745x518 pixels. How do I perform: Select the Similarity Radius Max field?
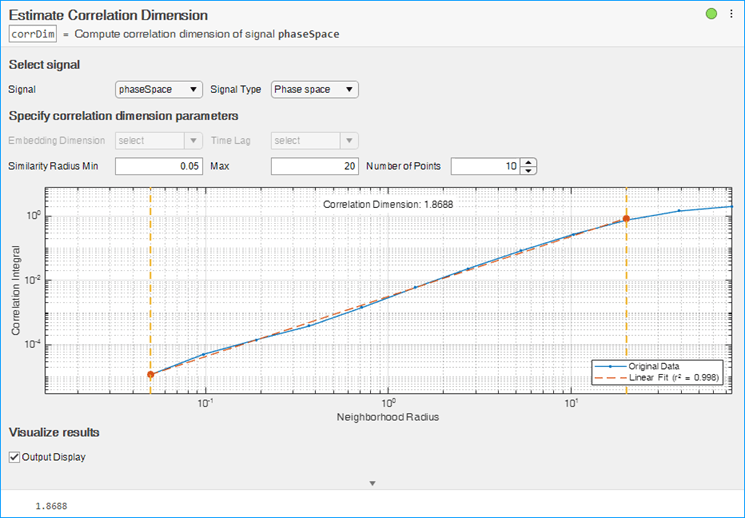tap(314, 166)
